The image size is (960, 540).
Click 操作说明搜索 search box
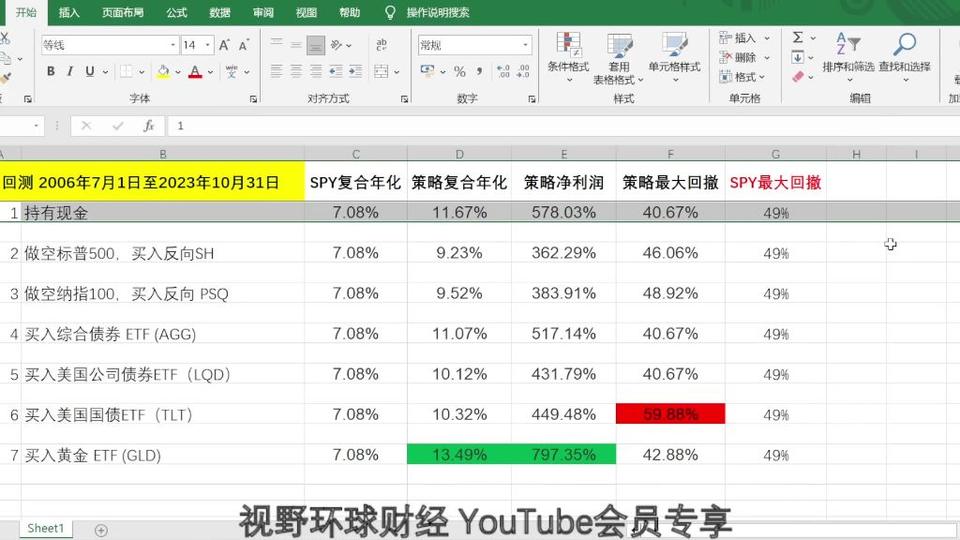[x=438, y=12]
